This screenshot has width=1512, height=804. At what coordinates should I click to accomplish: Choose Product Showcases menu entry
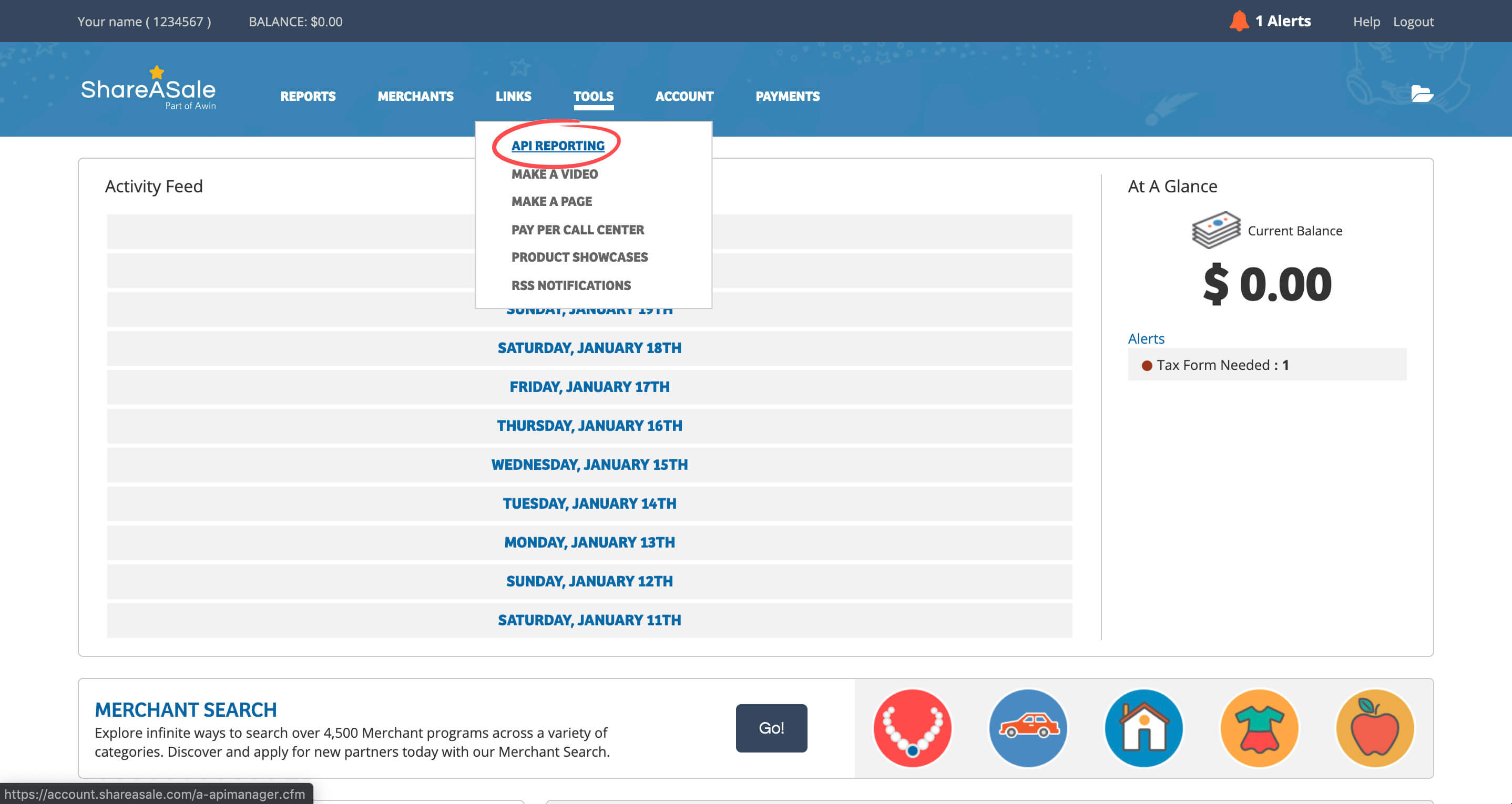coord(579,257)
